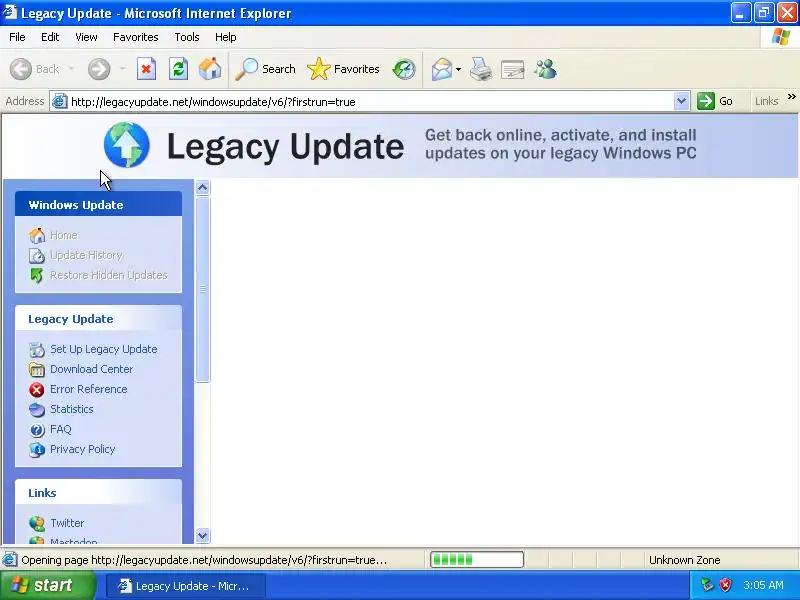
Task: Open the Forward button history dropdown
Action: pos(122,69)
